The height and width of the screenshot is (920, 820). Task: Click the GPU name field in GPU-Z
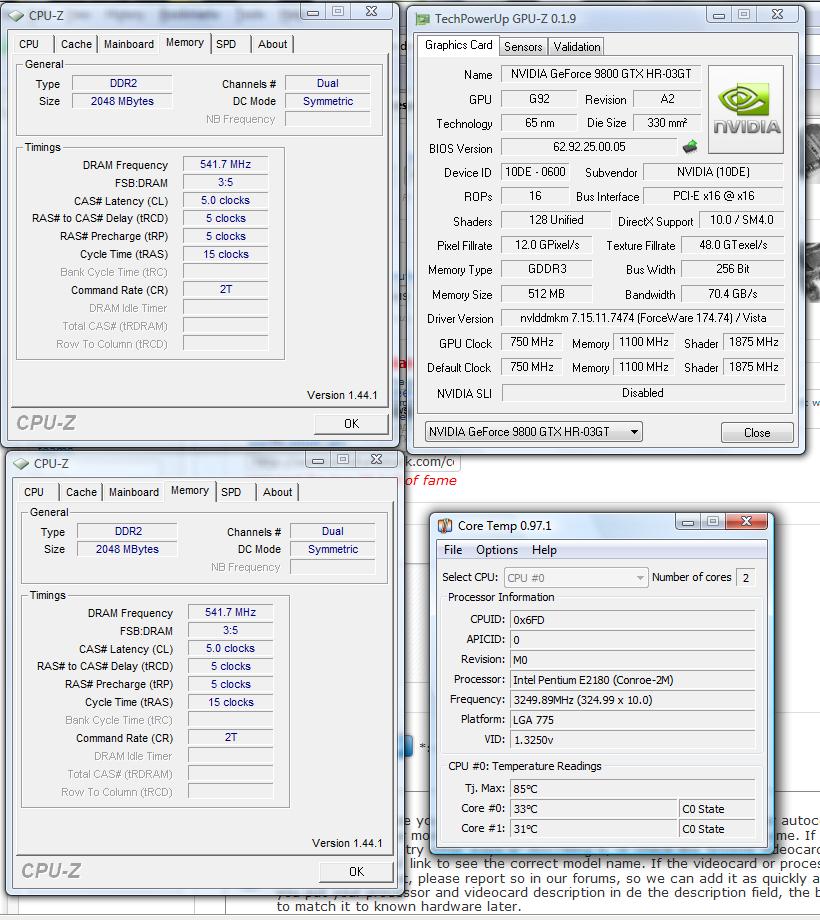[601, 74]
